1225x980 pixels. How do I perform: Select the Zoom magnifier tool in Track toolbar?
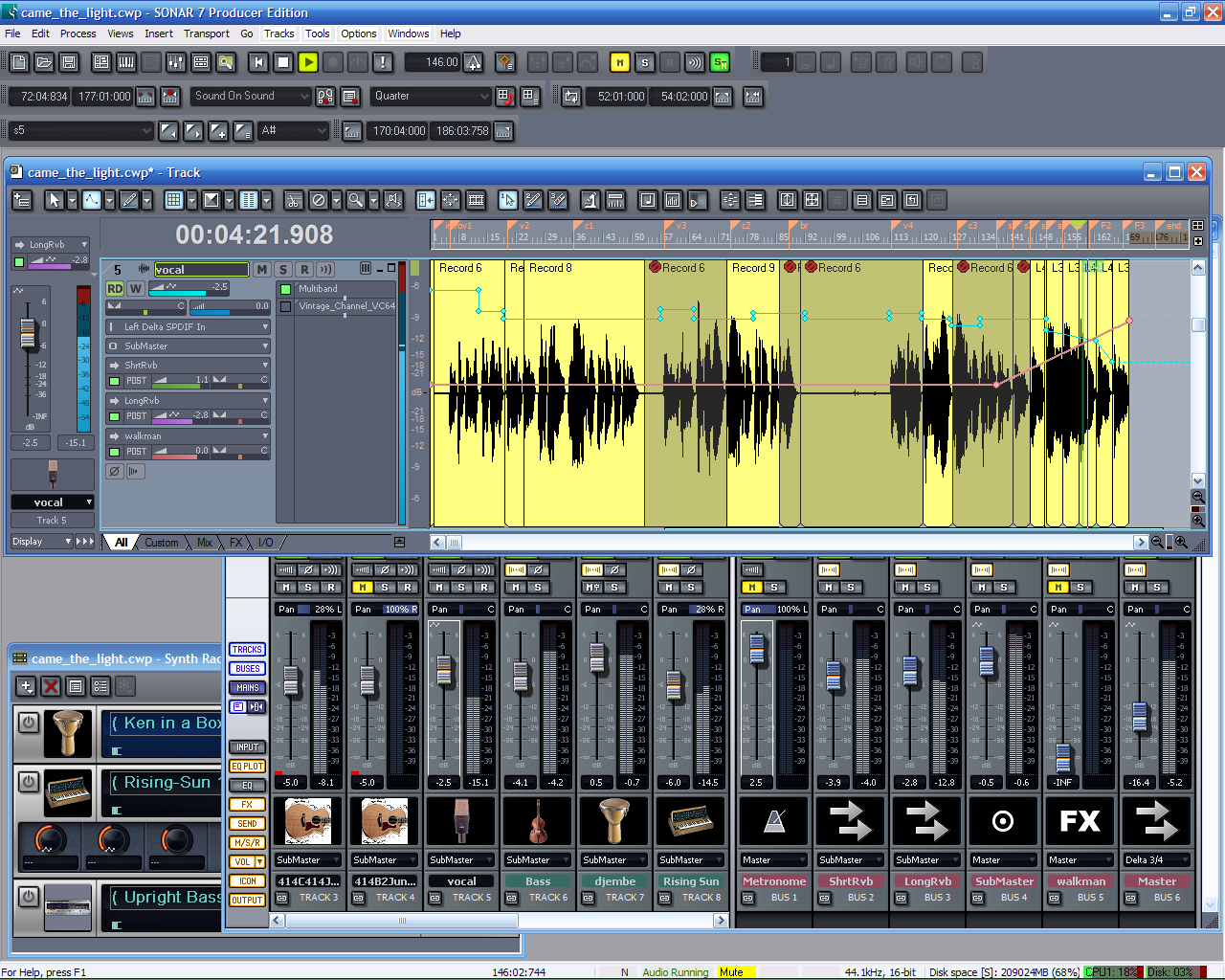355,200
